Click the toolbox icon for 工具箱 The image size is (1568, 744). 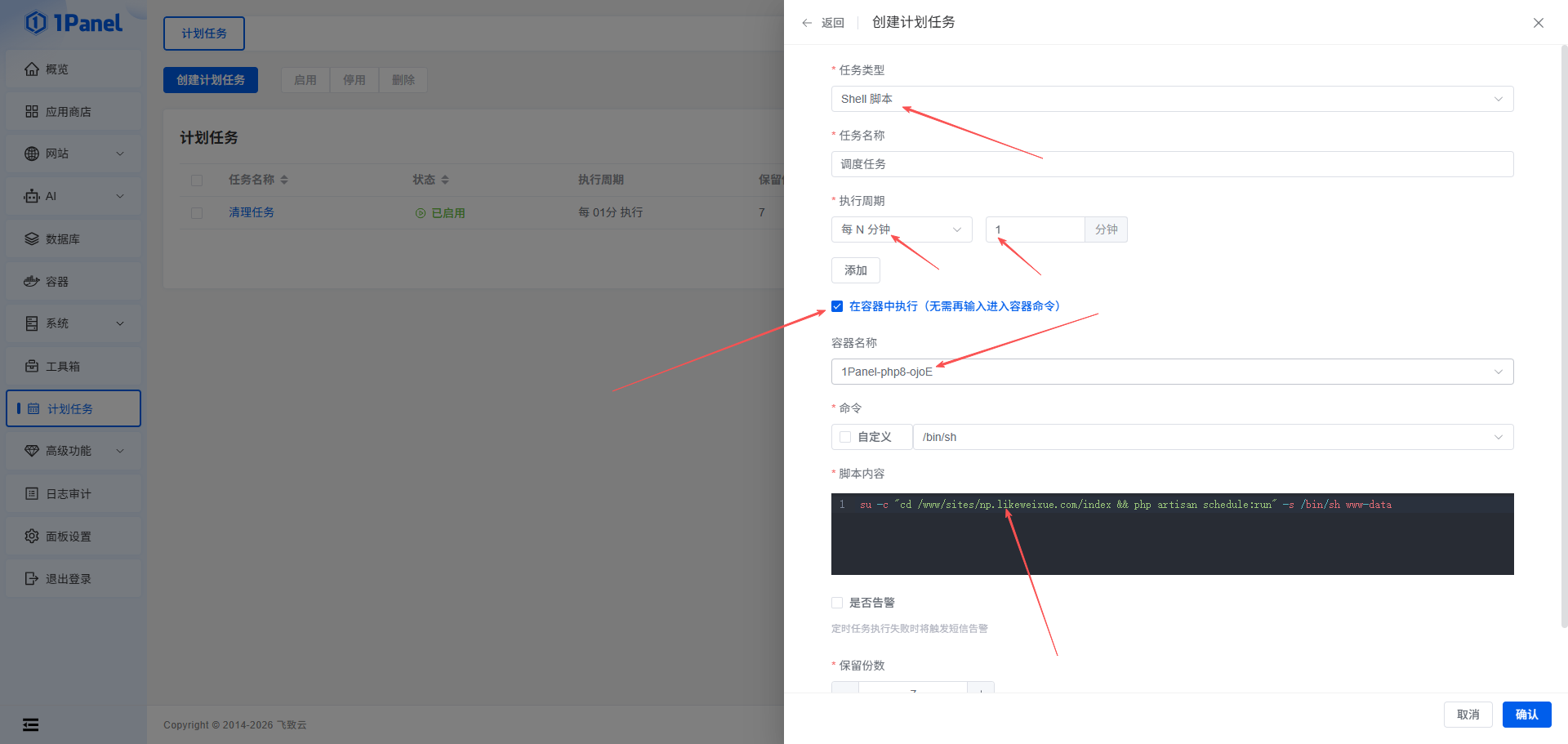pyautogui.click(x=32, y=367)
